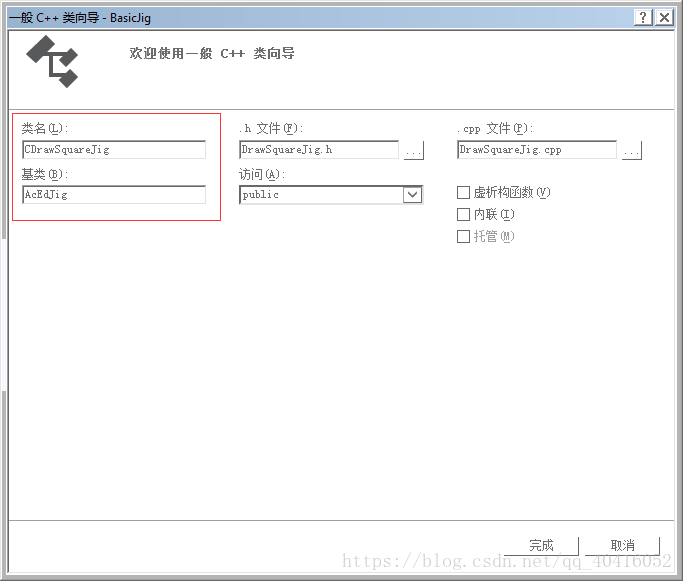Enable the virtual destructor checkbox 虚析构函数(V)

tap(463, 192)
